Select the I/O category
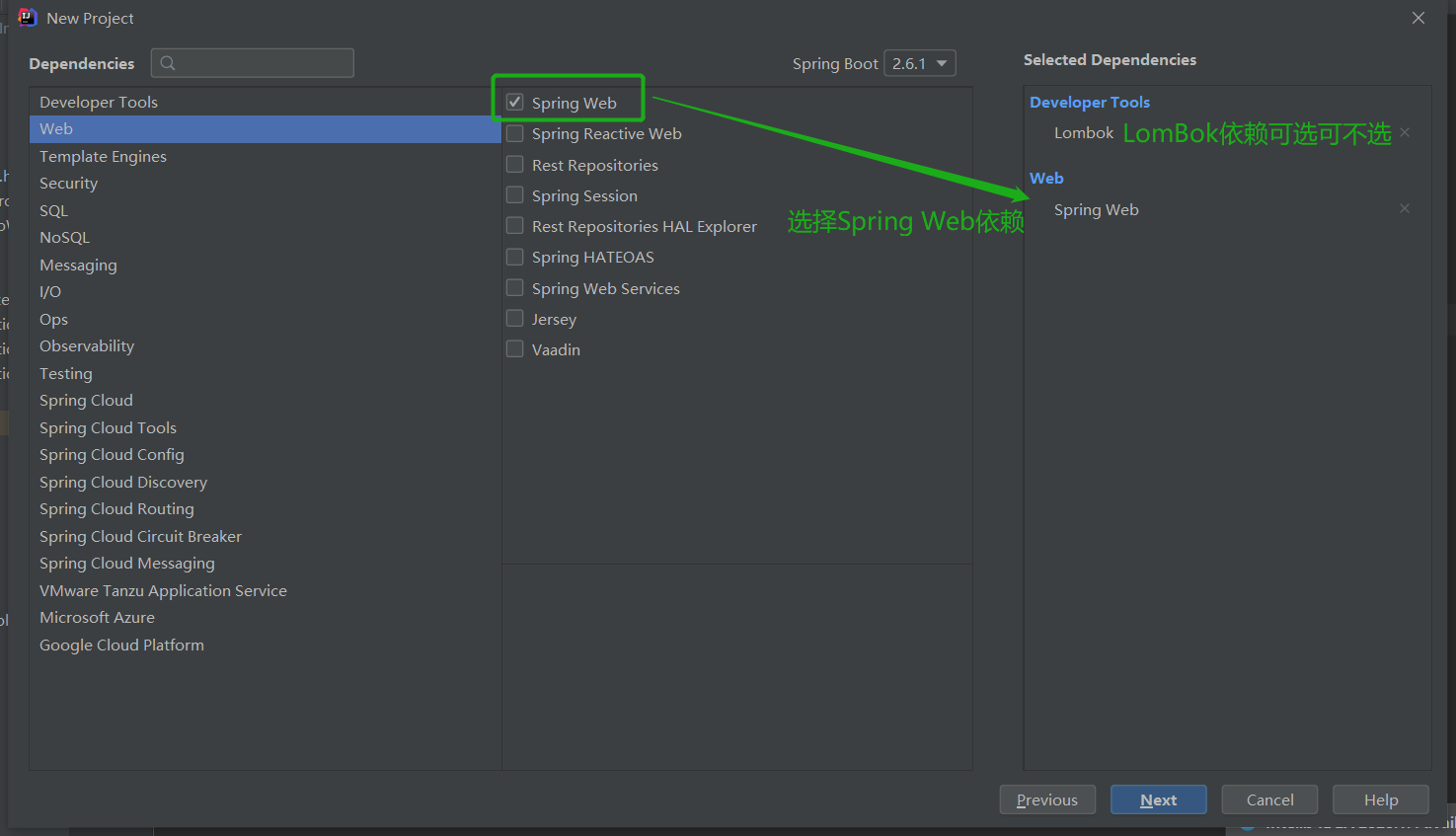 tap(266, 292)
